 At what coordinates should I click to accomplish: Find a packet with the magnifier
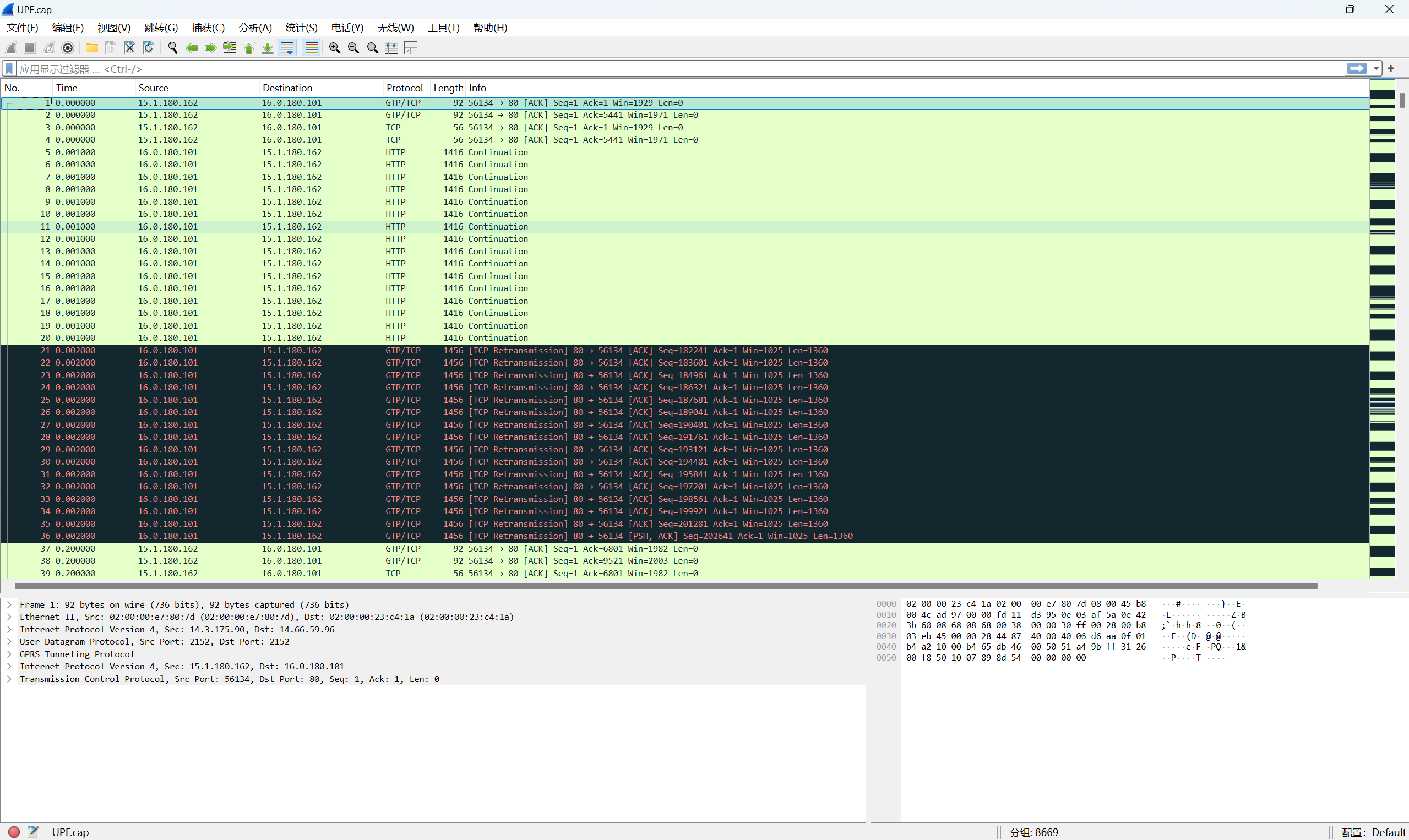(x=173, y=48)
